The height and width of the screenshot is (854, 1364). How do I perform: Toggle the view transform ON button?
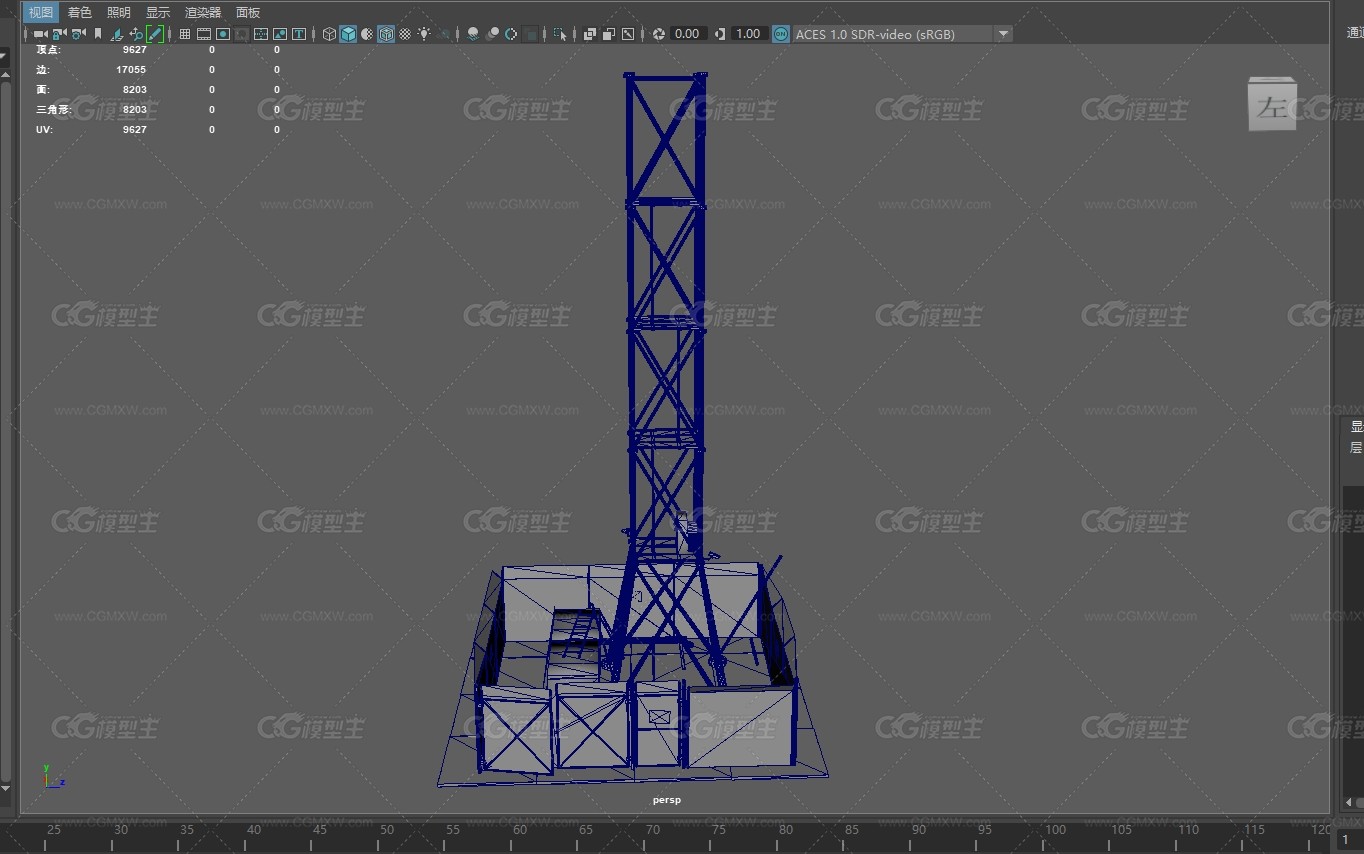[781, 34]
